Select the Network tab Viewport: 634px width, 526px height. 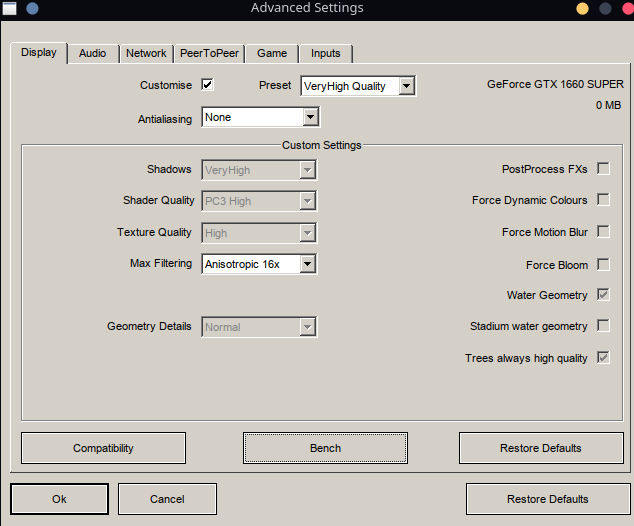[x=146, y=53]
